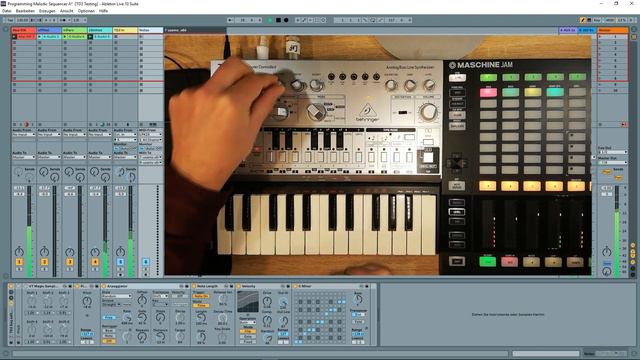Click the Arpeggiator Rate knob

point(127,318)
